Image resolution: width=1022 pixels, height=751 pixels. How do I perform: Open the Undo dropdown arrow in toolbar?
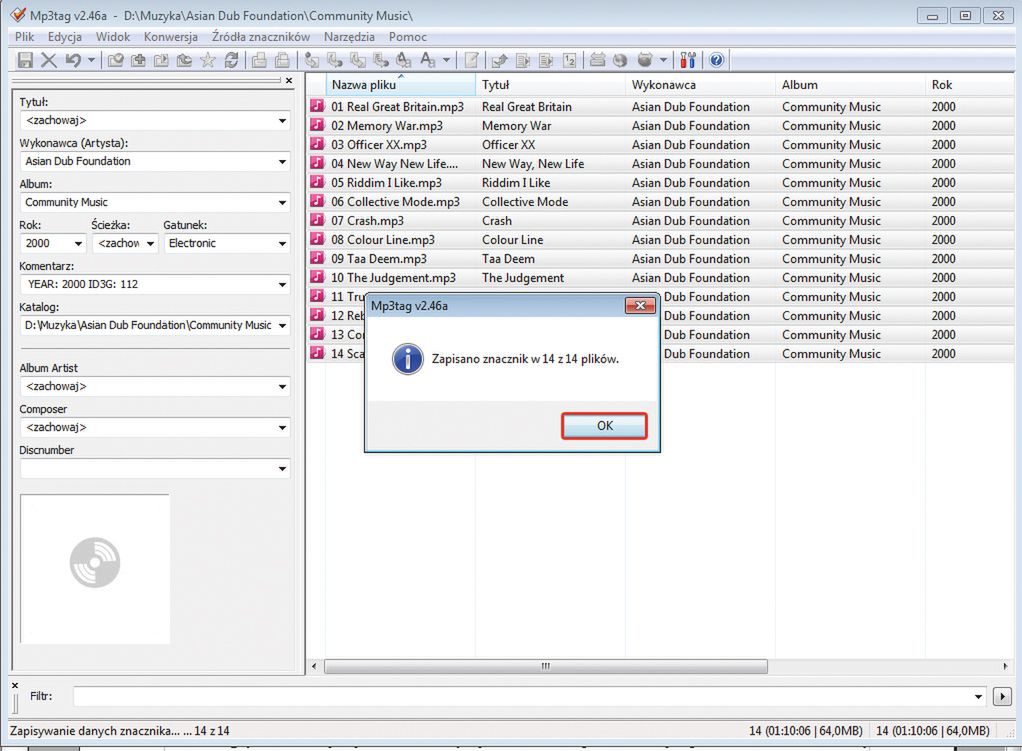[x=91, y=61]
